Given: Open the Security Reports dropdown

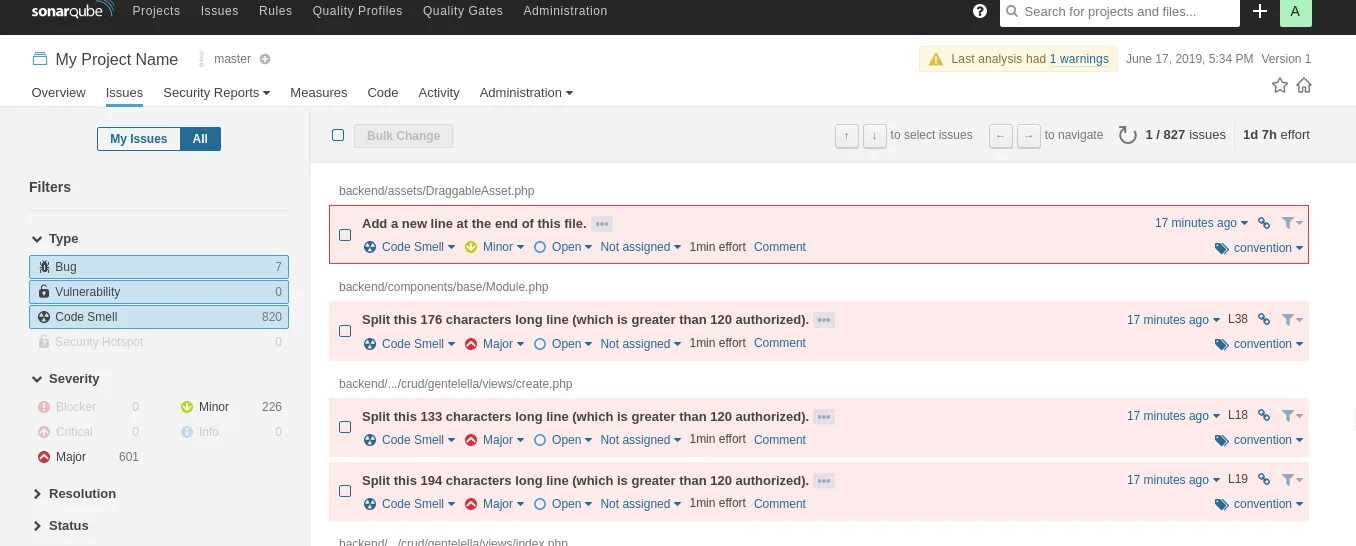Looking at the screenshot, I should tap(217, 93).
